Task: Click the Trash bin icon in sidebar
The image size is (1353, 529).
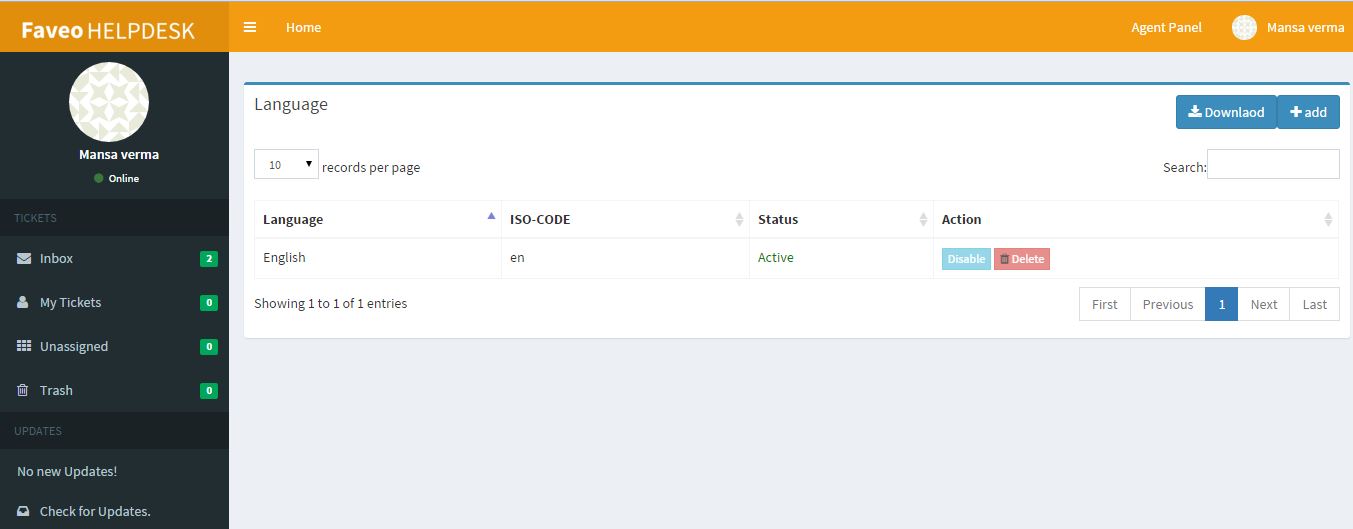Action: pos(23,390)
